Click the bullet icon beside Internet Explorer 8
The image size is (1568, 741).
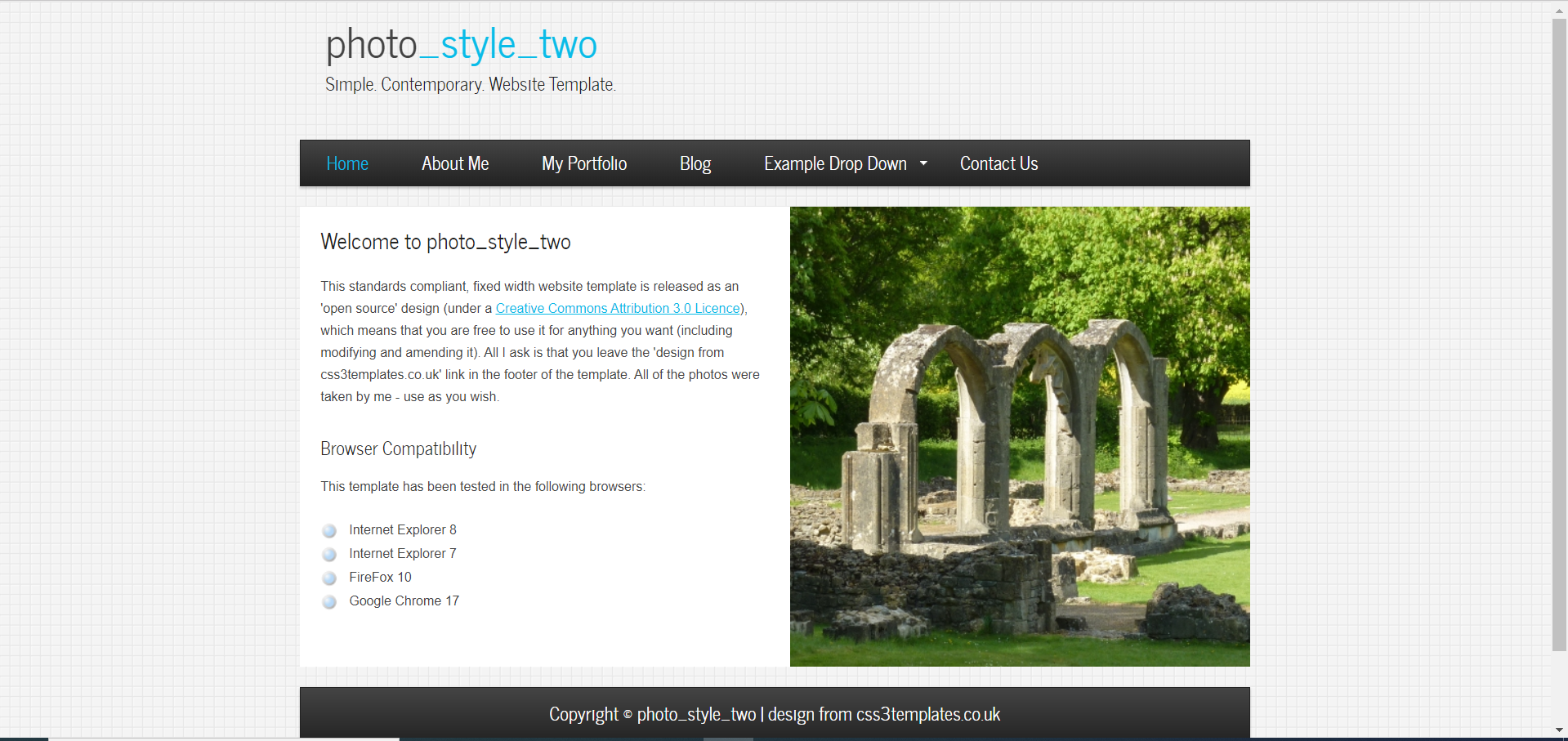pyautogui.click(x=329, y=530)
